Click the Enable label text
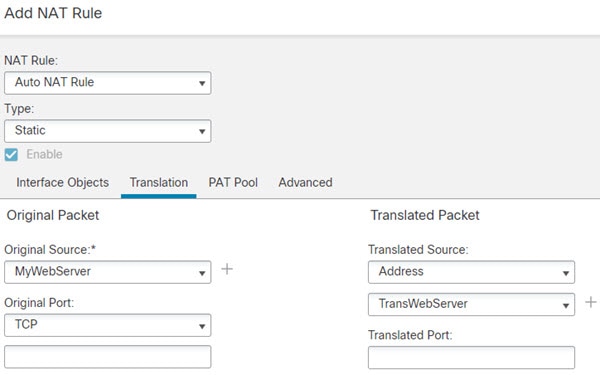 (x=44, y=154)
